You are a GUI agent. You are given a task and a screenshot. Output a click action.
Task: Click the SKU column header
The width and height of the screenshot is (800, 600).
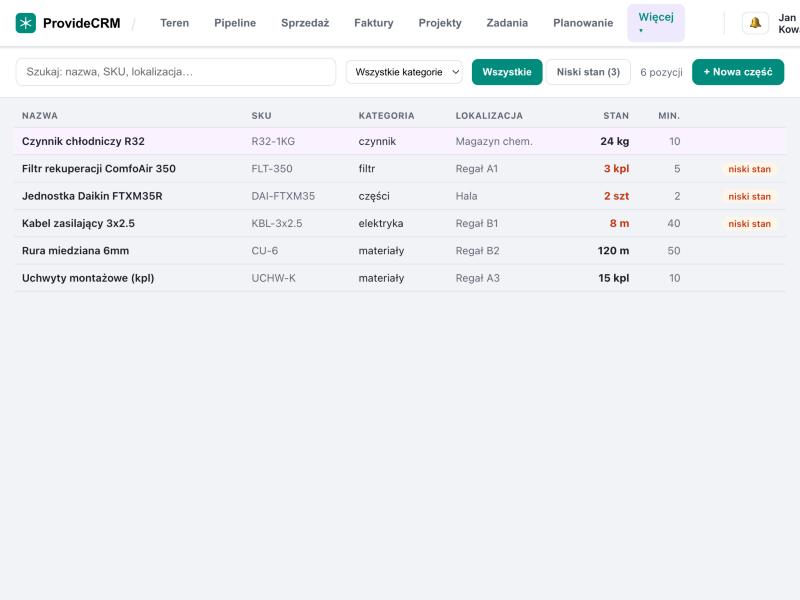[x=261, y=116]
